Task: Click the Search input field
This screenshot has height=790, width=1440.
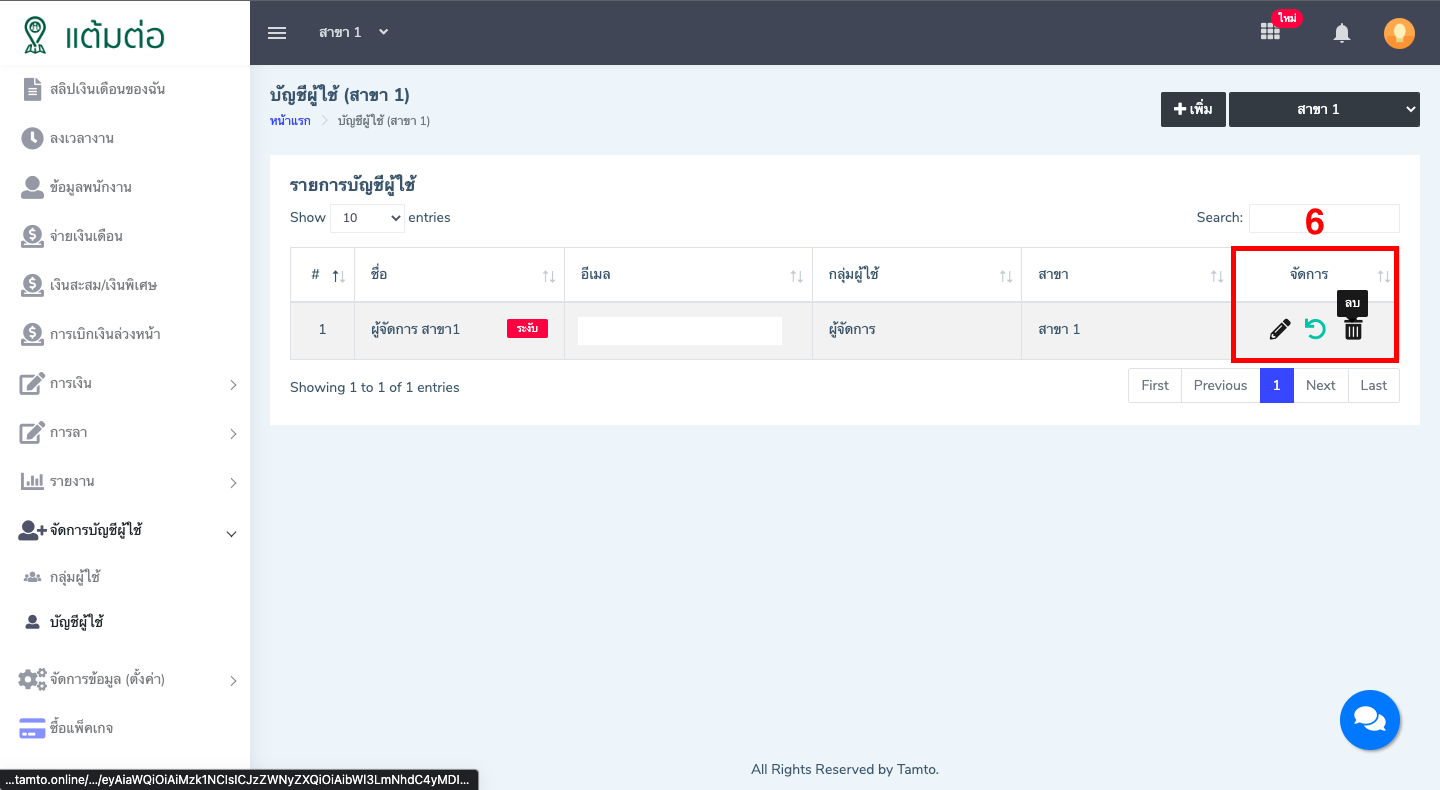Action: coord(1323,218)
